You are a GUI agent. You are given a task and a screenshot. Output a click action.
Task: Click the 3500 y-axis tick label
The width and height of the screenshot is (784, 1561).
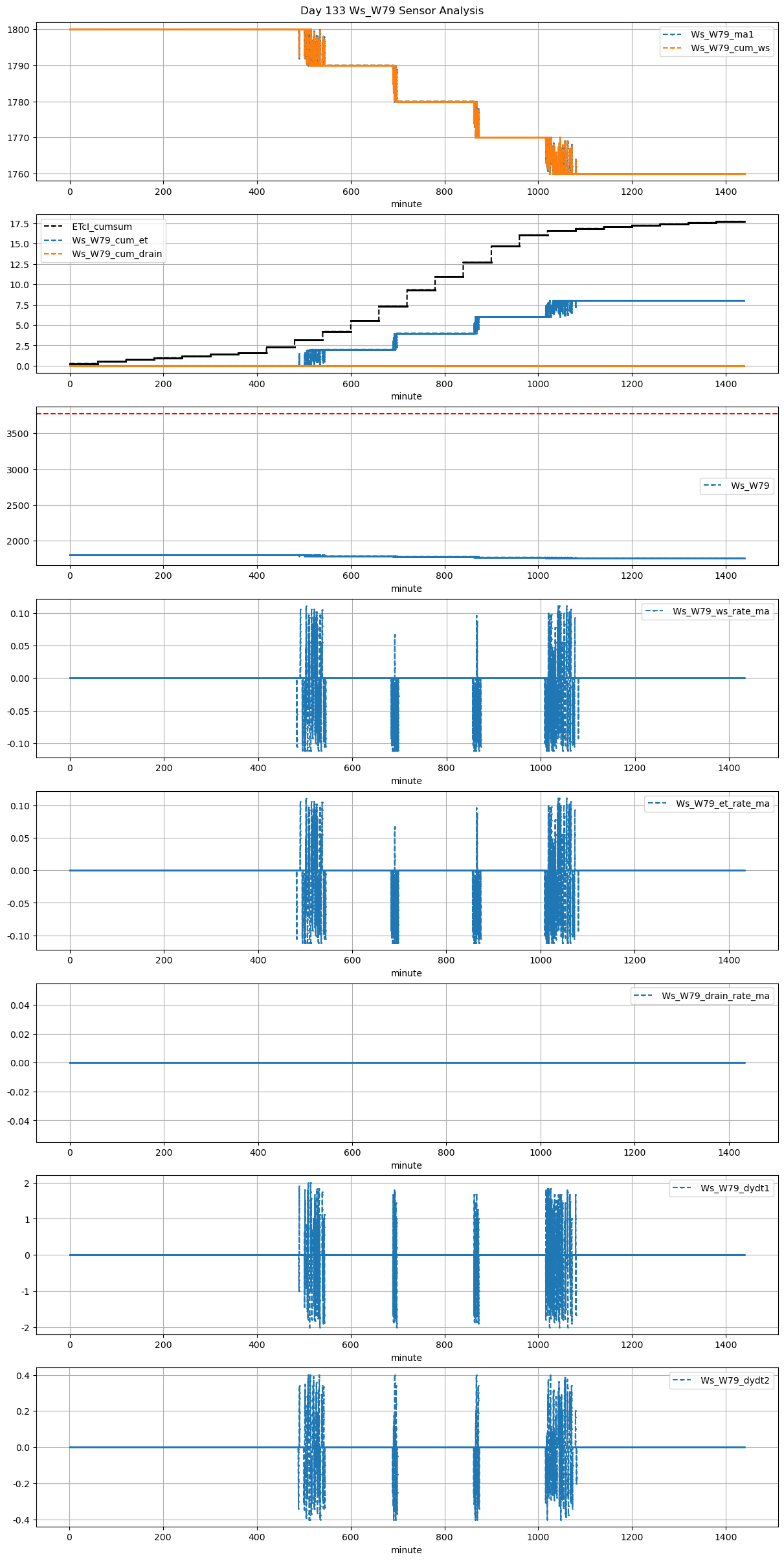[18, 434]
